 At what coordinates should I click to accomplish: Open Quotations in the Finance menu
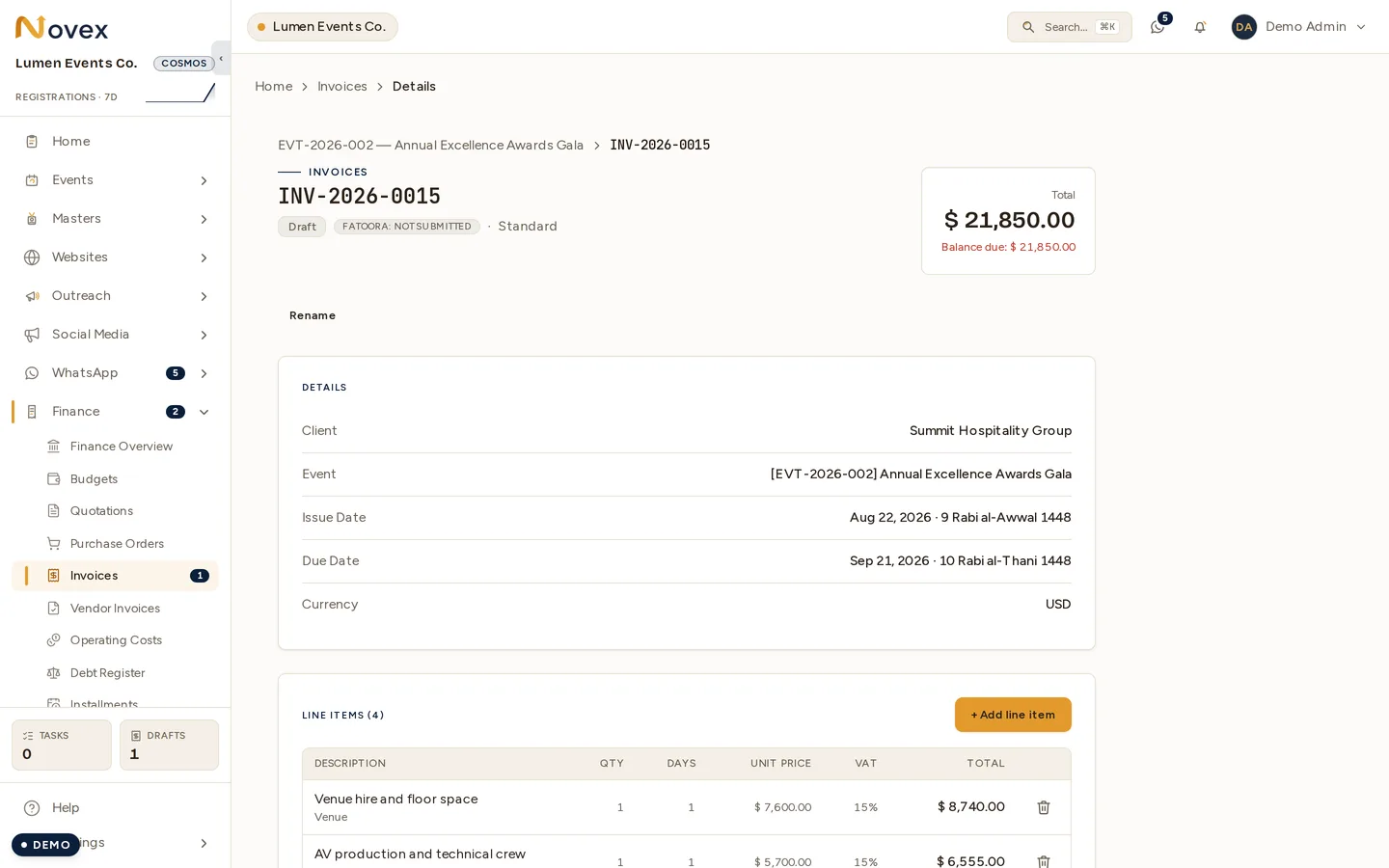click(101, 511)
